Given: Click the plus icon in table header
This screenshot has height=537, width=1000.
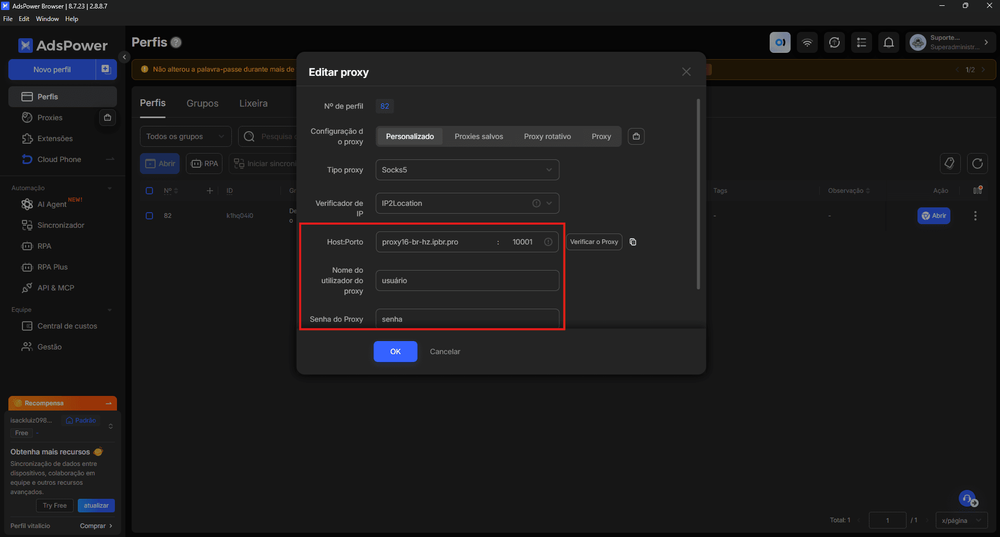Looking at the screenshot, I should click(x=209, y=191).
